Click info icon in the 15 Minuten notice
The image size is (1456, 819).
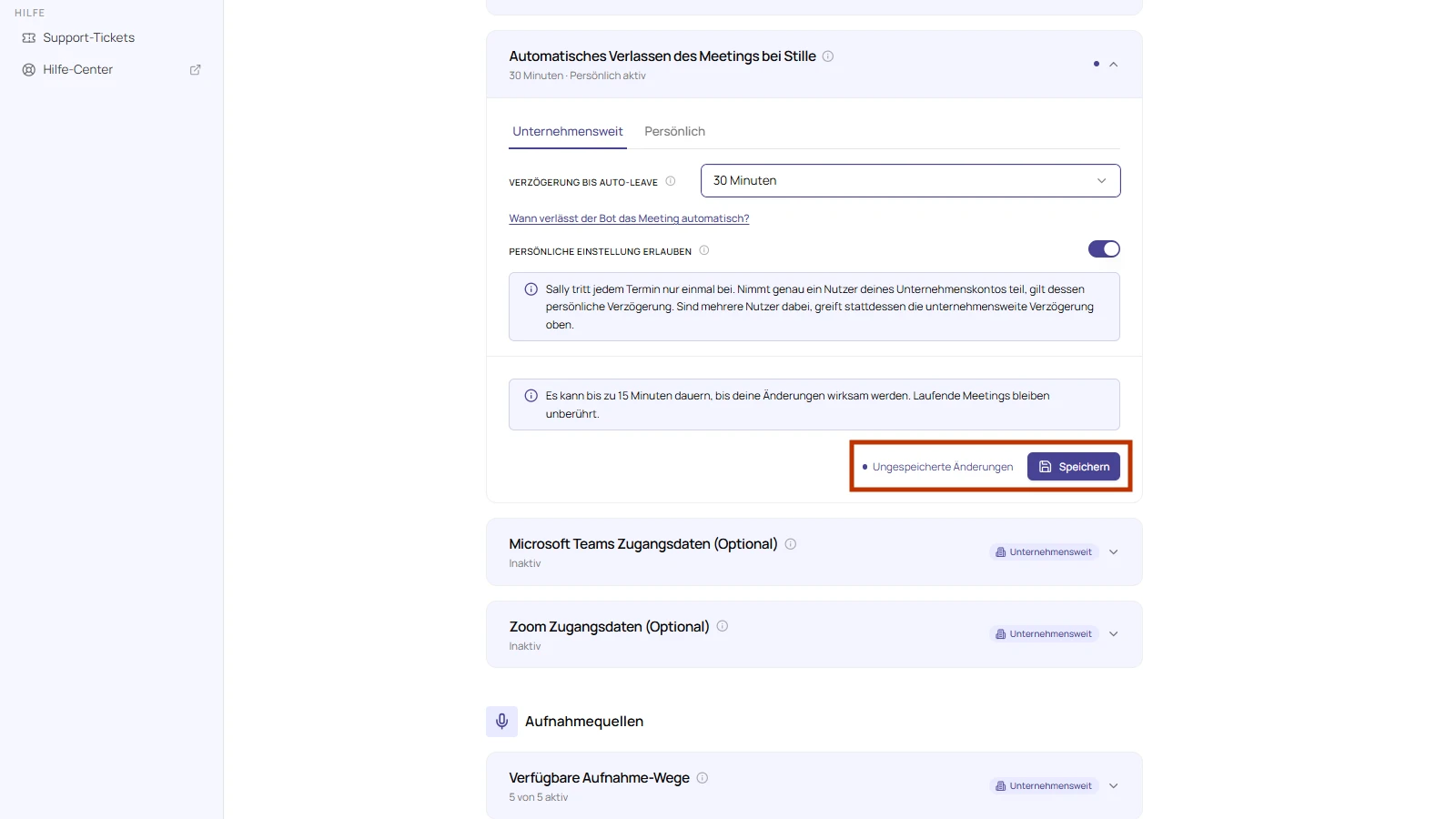coord(531,396)
